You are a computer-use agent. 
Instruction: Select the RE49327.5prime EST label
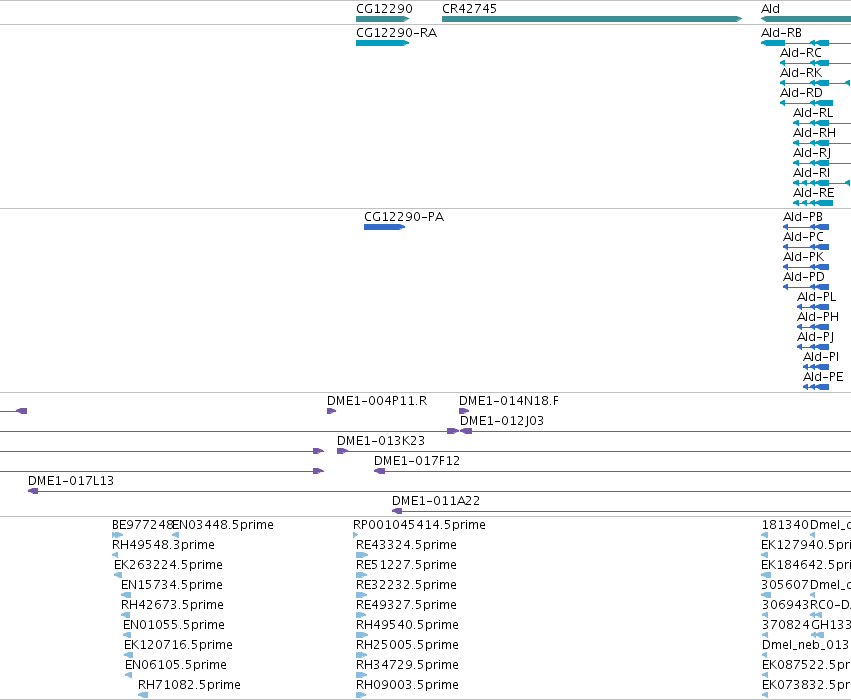tap(406, 606)
